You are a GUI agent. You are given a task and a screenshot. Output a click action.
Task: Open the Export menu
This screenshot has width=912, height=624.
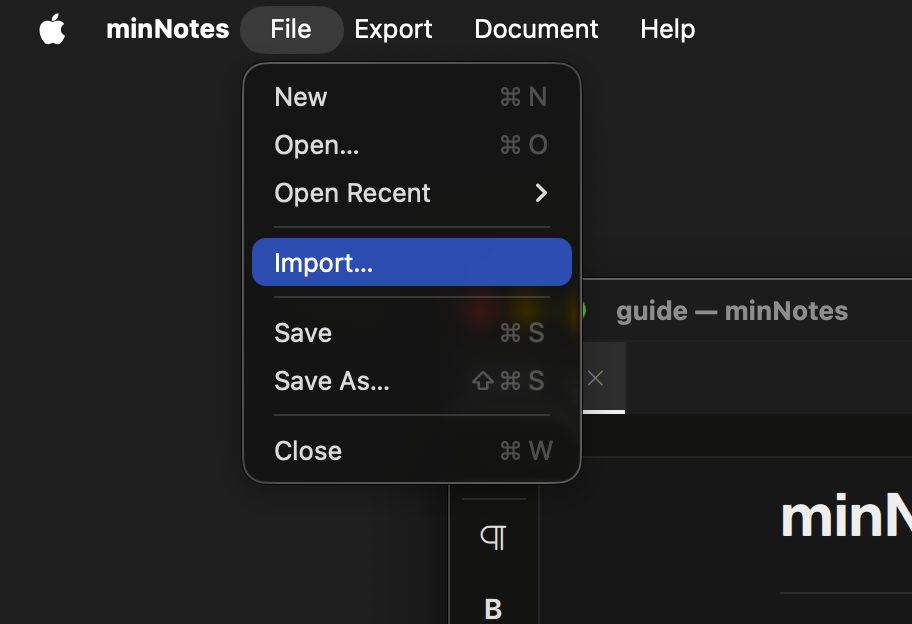click(393, 29)
